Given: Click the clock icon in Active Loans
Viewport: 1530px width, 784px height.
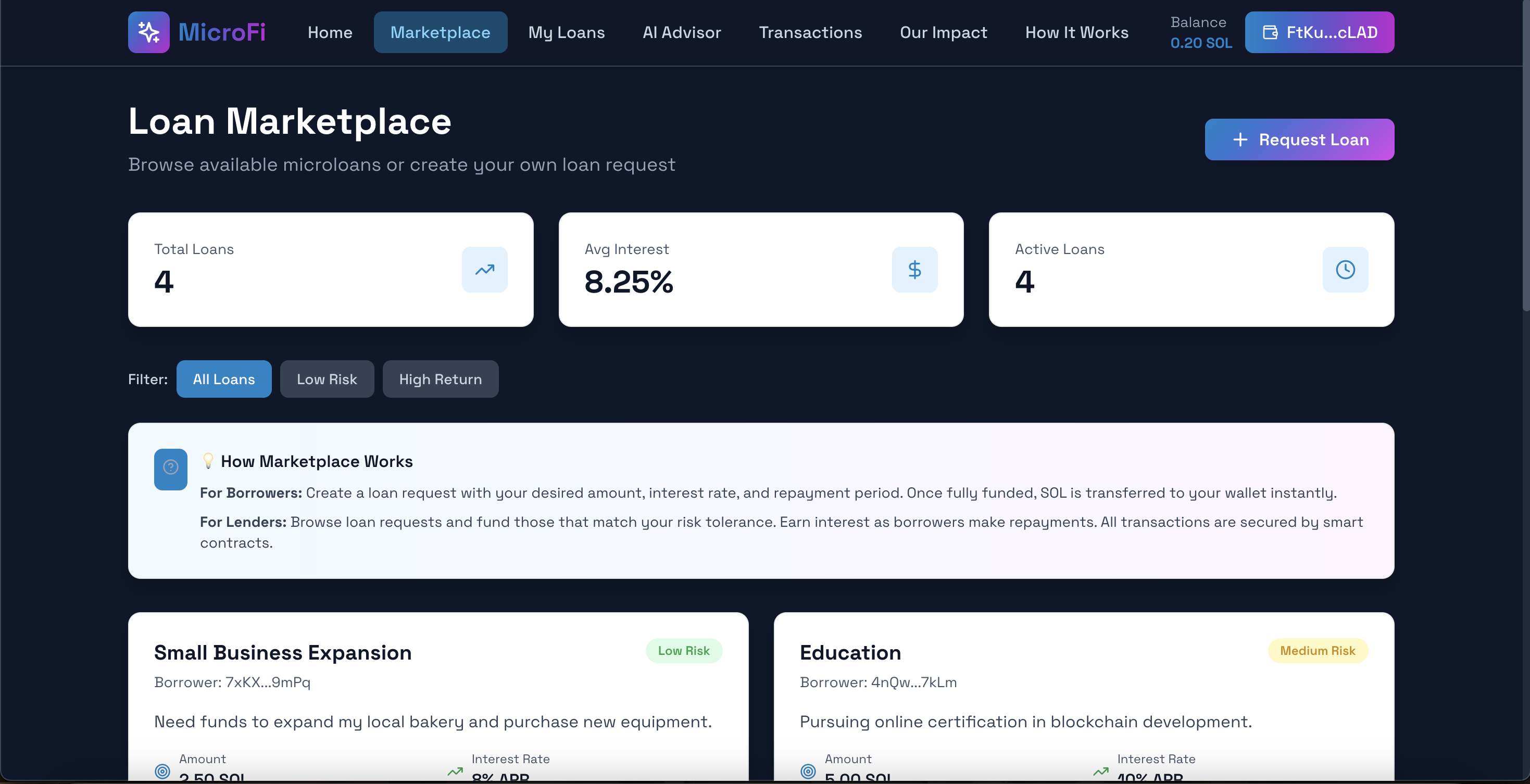Looking at the screenshot, I should pyautogui.click(x=1345, y=270).
